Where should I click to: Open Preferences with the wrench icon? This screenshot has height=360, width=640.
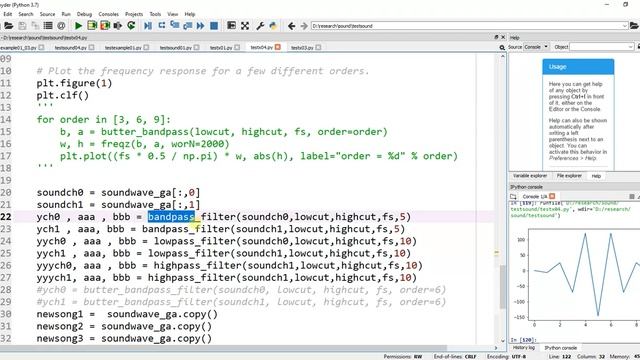260,26
